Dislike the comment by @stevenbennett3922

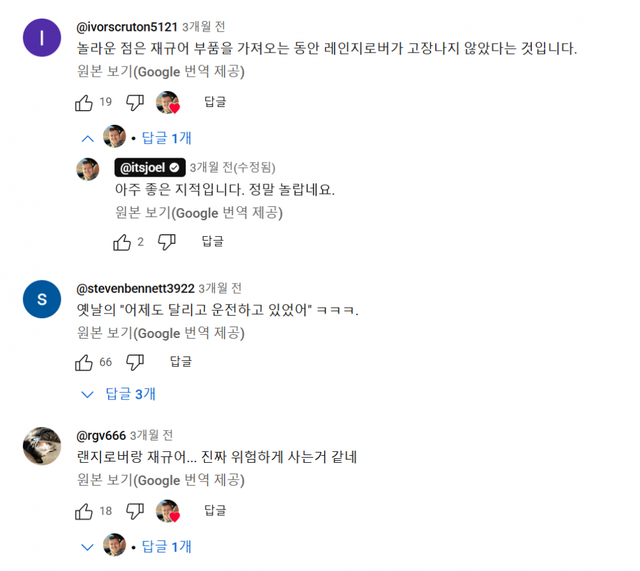click(135, 362)
